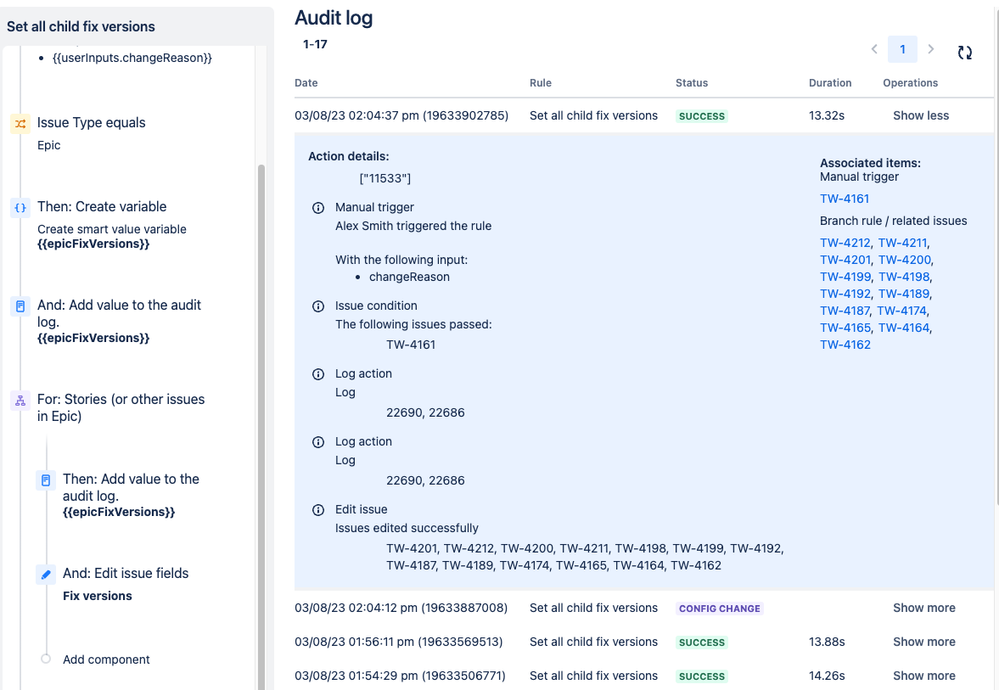Open linked issue TW-4201
Viewport: 999px width, 690px height.
845,260
